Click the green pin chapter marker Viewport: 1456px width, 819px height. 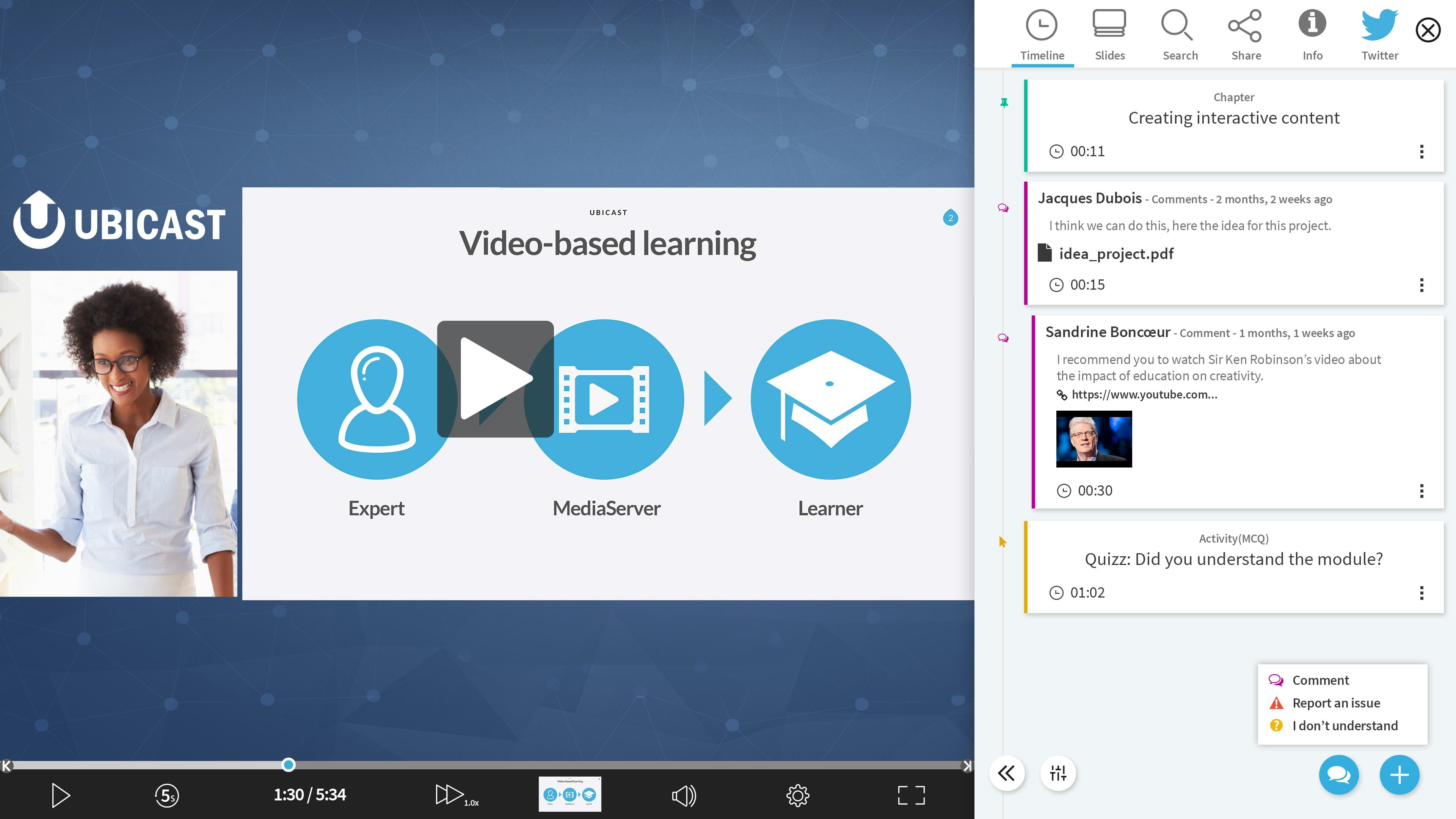(1003, 103)
